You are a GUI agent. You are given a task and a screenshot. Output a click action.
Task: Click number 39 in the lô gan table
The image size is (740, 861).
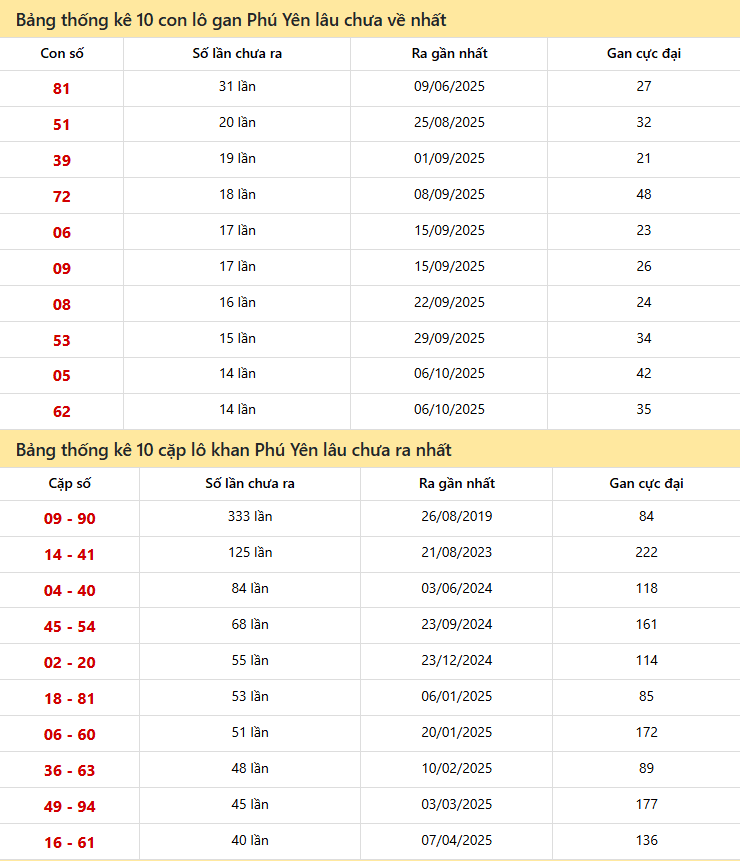pos(62,161)
